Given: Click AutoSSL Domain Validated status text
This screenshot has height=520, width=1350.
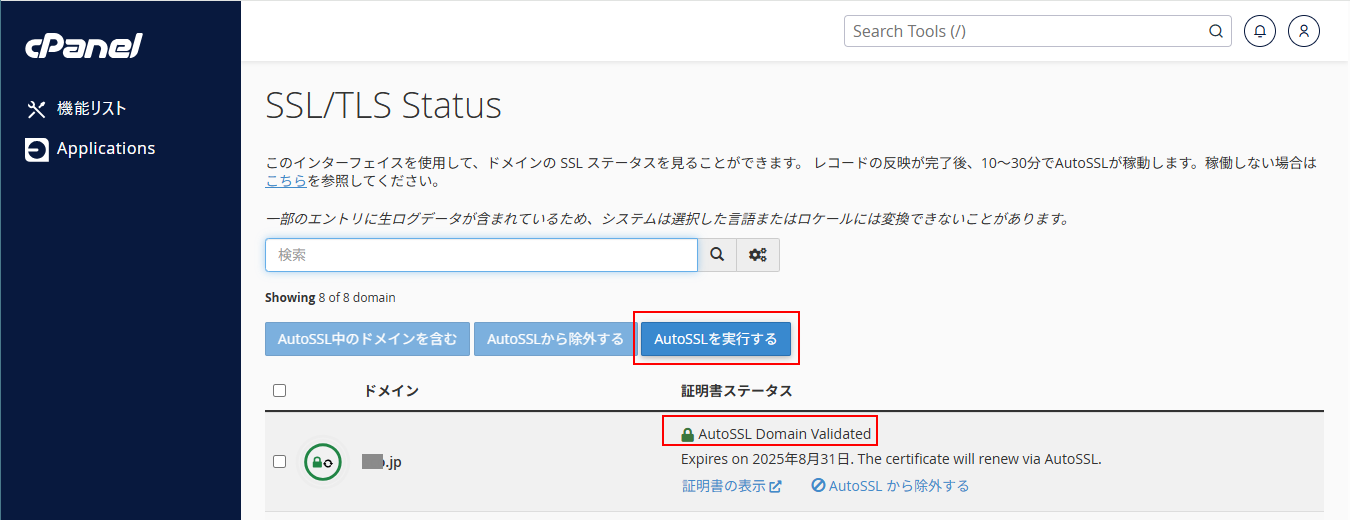Looking at the screenshot, I should click(x=785, y=434).
